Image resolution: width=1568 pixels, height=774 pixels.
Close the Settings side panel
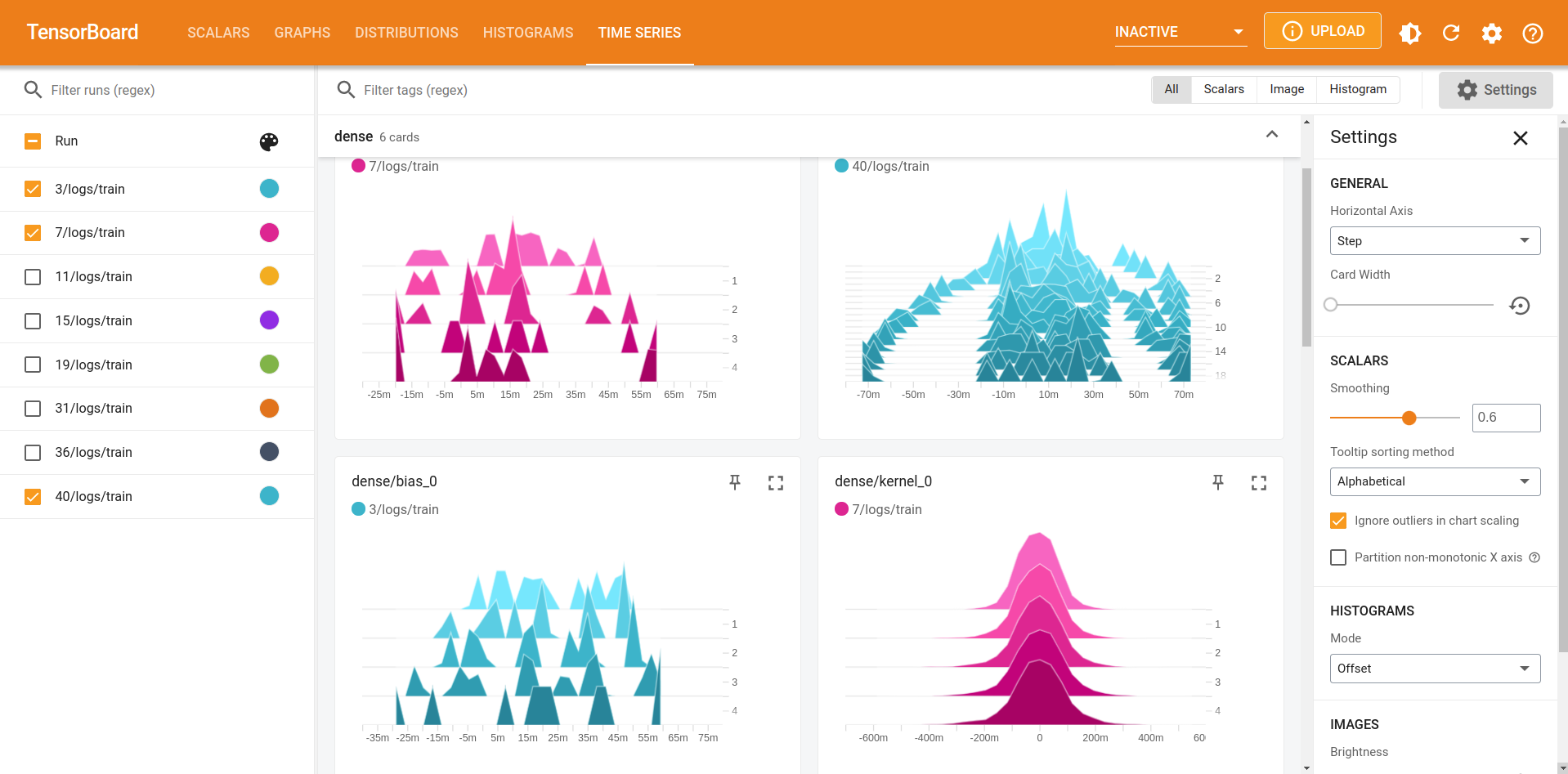(x=1521, y=138)
